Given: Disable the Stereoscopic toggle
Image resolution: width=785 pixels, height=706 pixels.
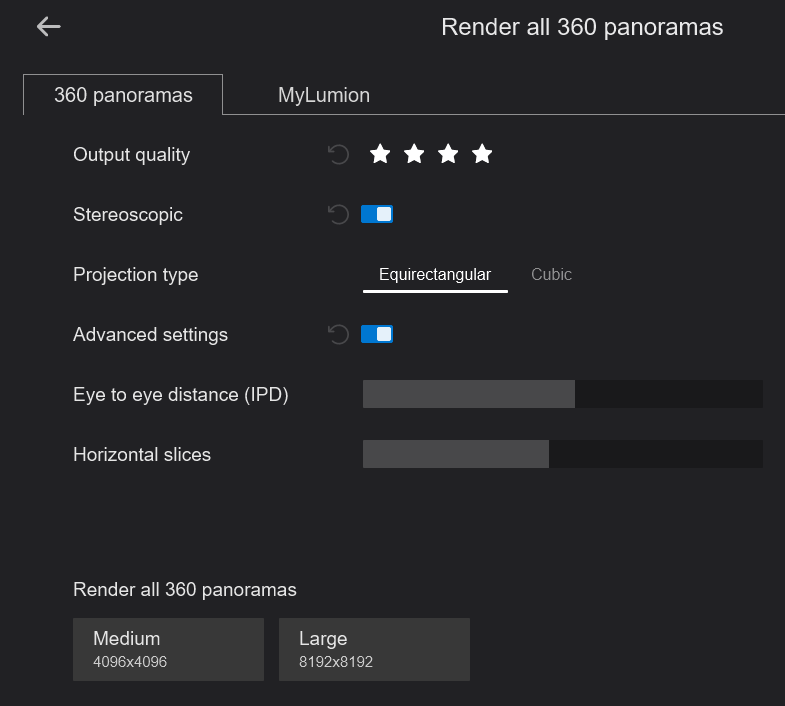Looking at the screenshot, I should tap(377, 214).
